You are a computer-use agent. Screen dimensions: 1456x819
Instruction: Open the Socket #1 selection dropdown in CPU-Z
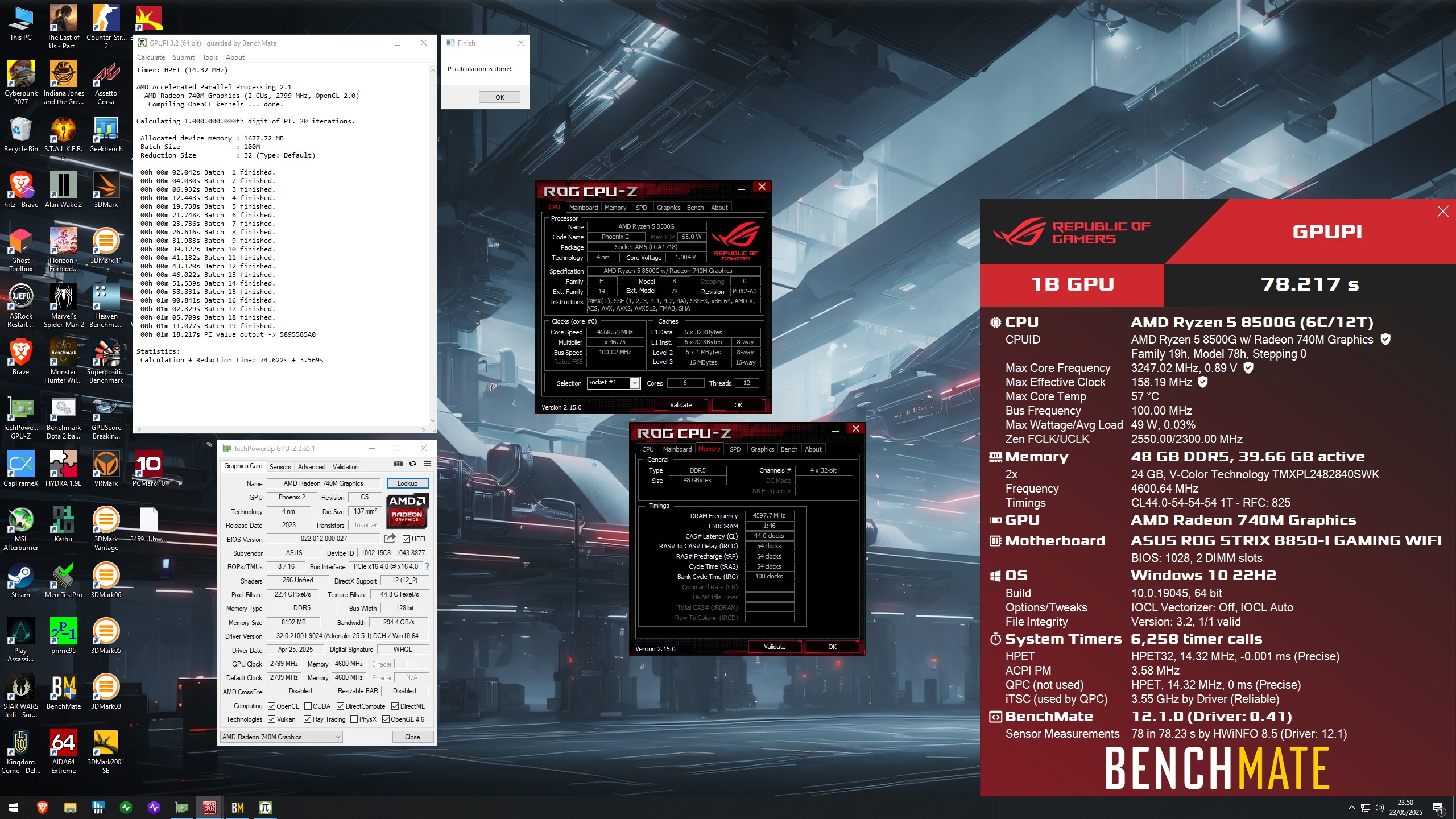(614, 383)
